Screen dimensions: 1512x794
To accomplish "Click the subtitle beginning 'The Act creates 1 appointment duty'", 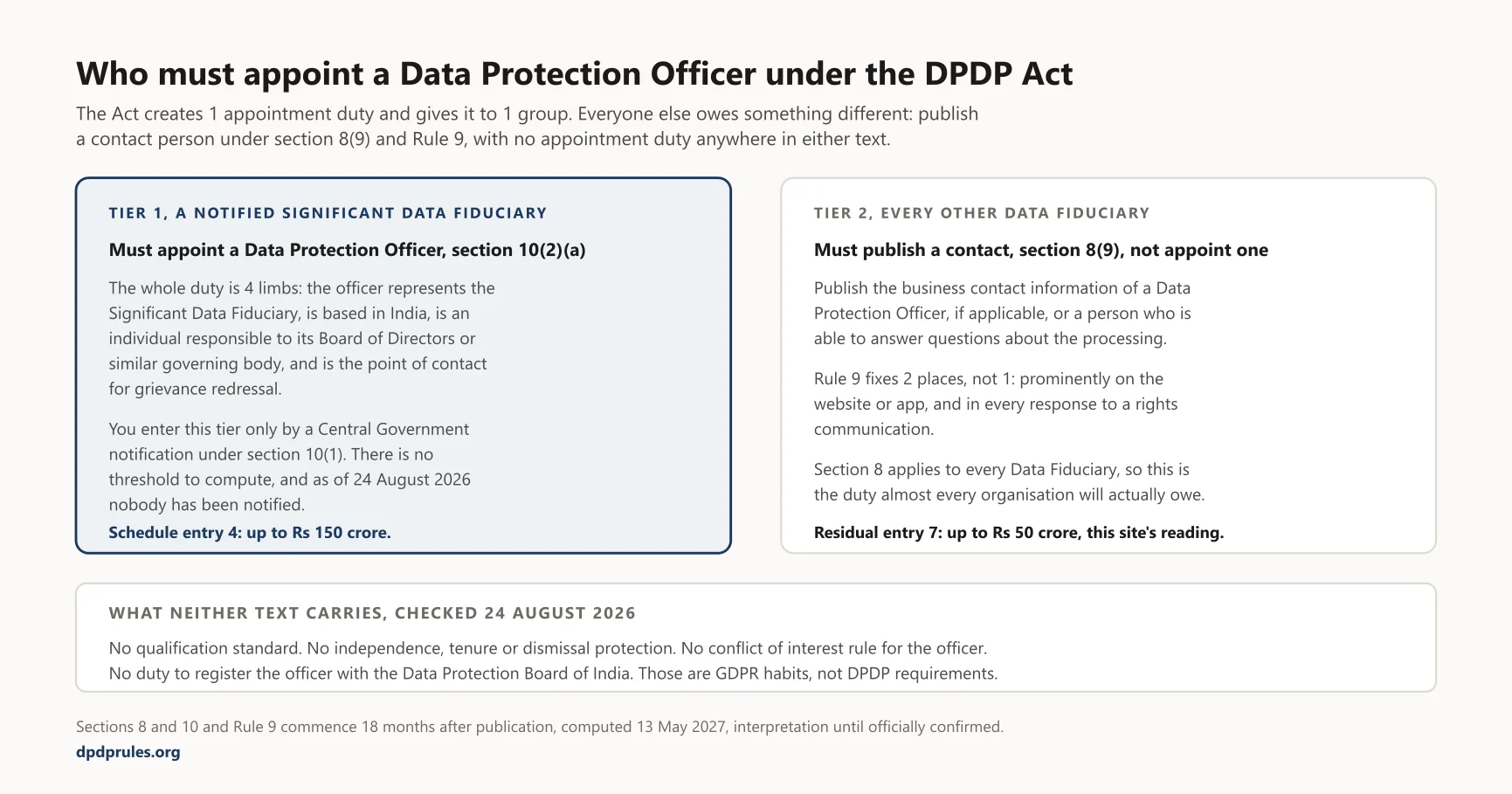I will click(x=527, y=127).
